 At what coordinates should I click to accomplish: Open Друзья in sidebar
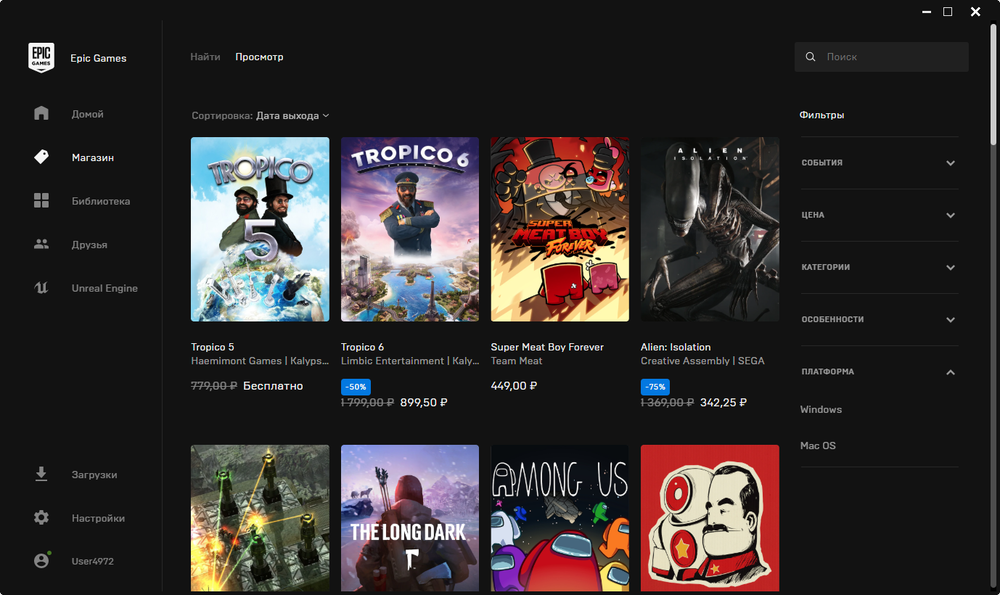(89, 245)
